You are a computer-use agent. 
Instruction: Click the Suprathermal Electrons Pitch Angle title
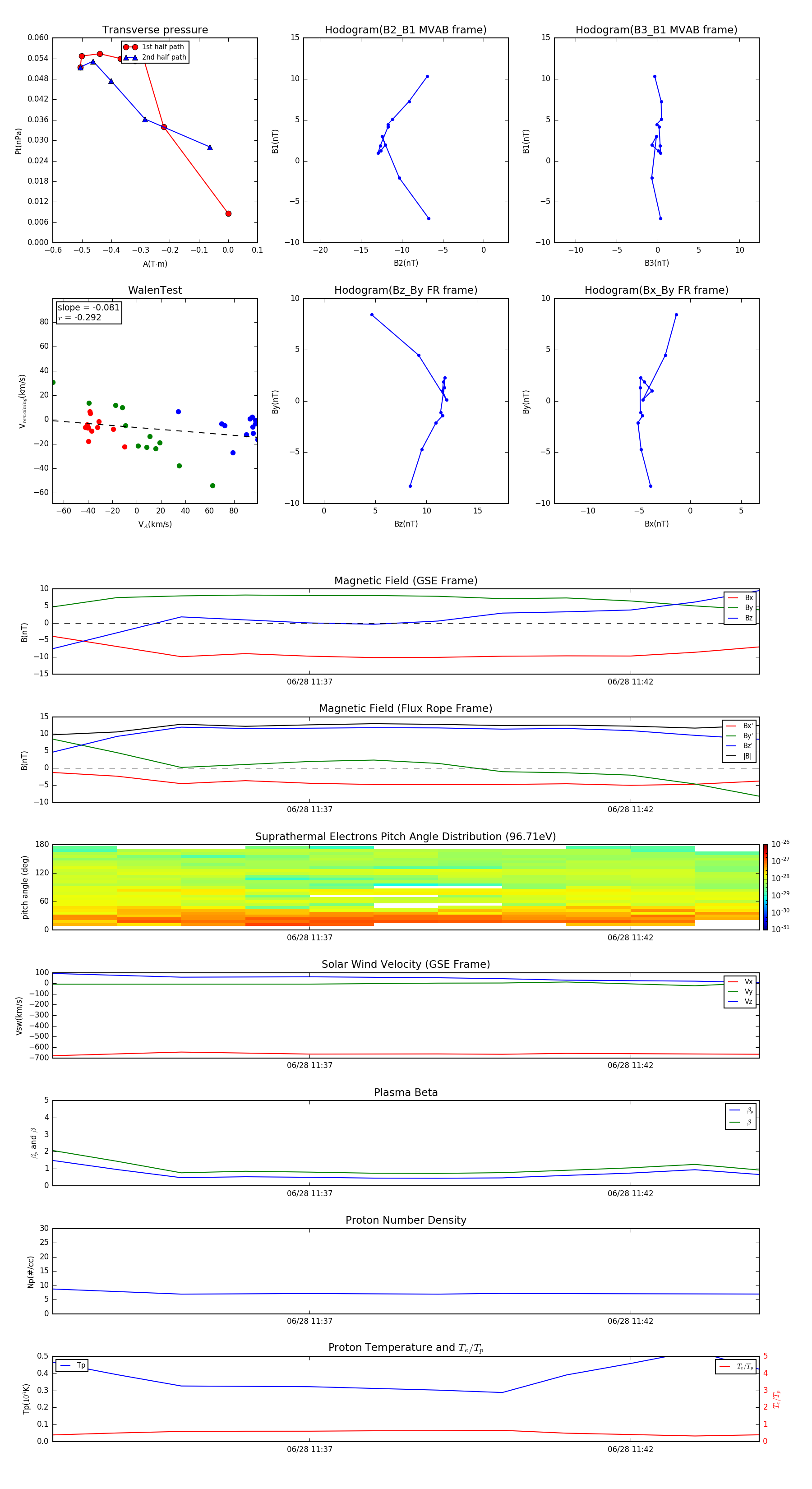click(x=406, y=837)
